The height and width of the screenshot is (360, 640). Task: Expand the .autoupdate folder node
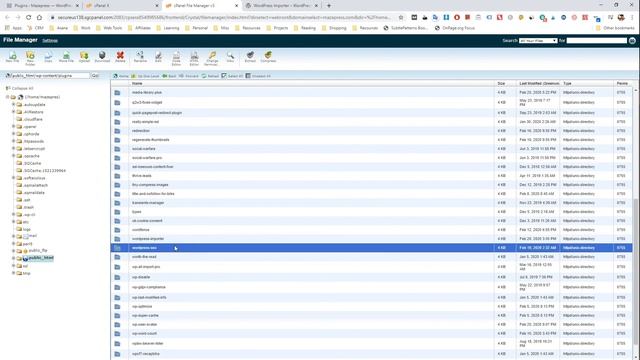[13, 104]
